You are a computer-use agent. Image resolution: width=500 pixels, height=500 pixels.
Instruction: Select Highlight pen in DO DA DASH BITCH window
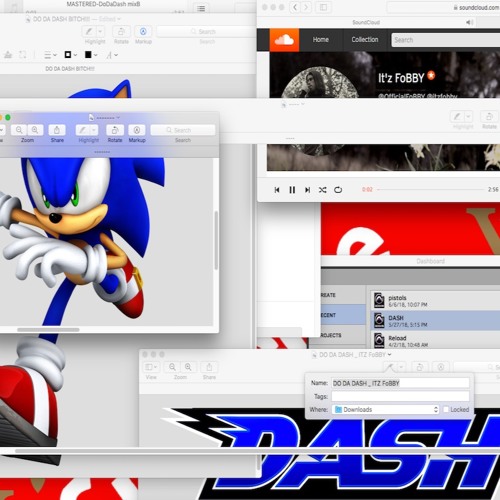(89, 32)
